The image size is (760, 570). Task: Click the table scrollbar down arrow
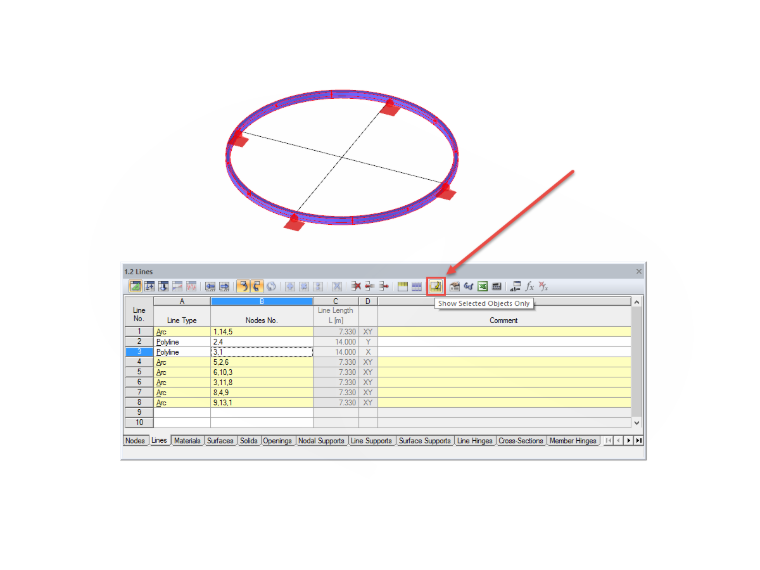(x=637, y=423)
